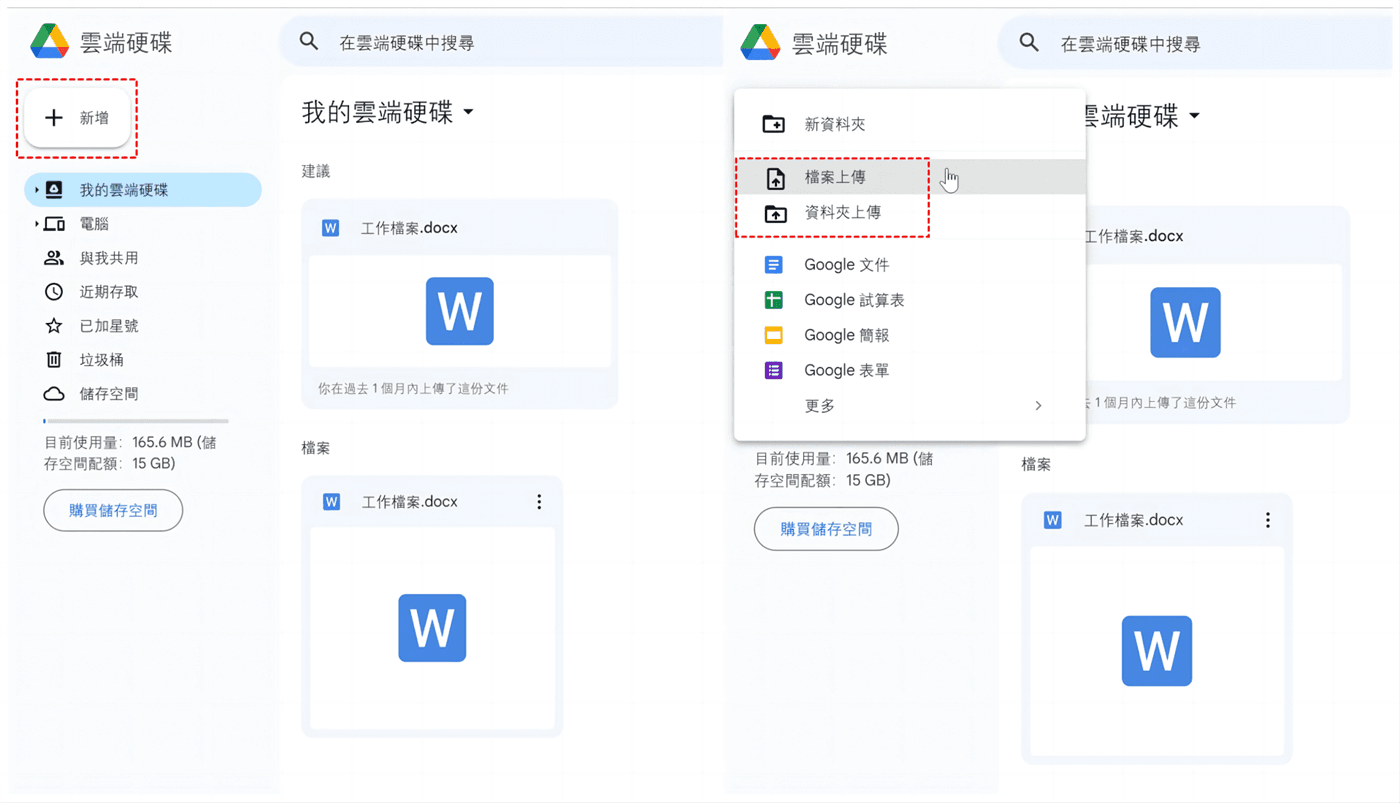
Task: Select 我的雲端硬碟 in the left sidebar
Action: pos(143,190)
